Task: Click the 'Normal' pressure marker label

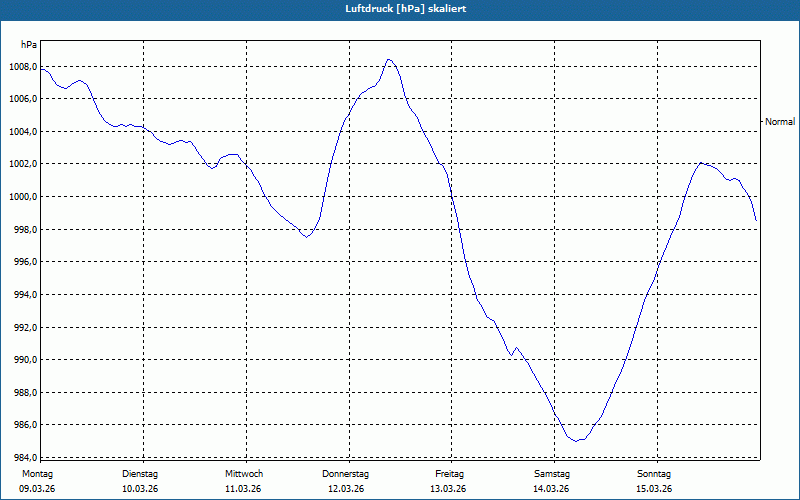Action: coord(780,122)
